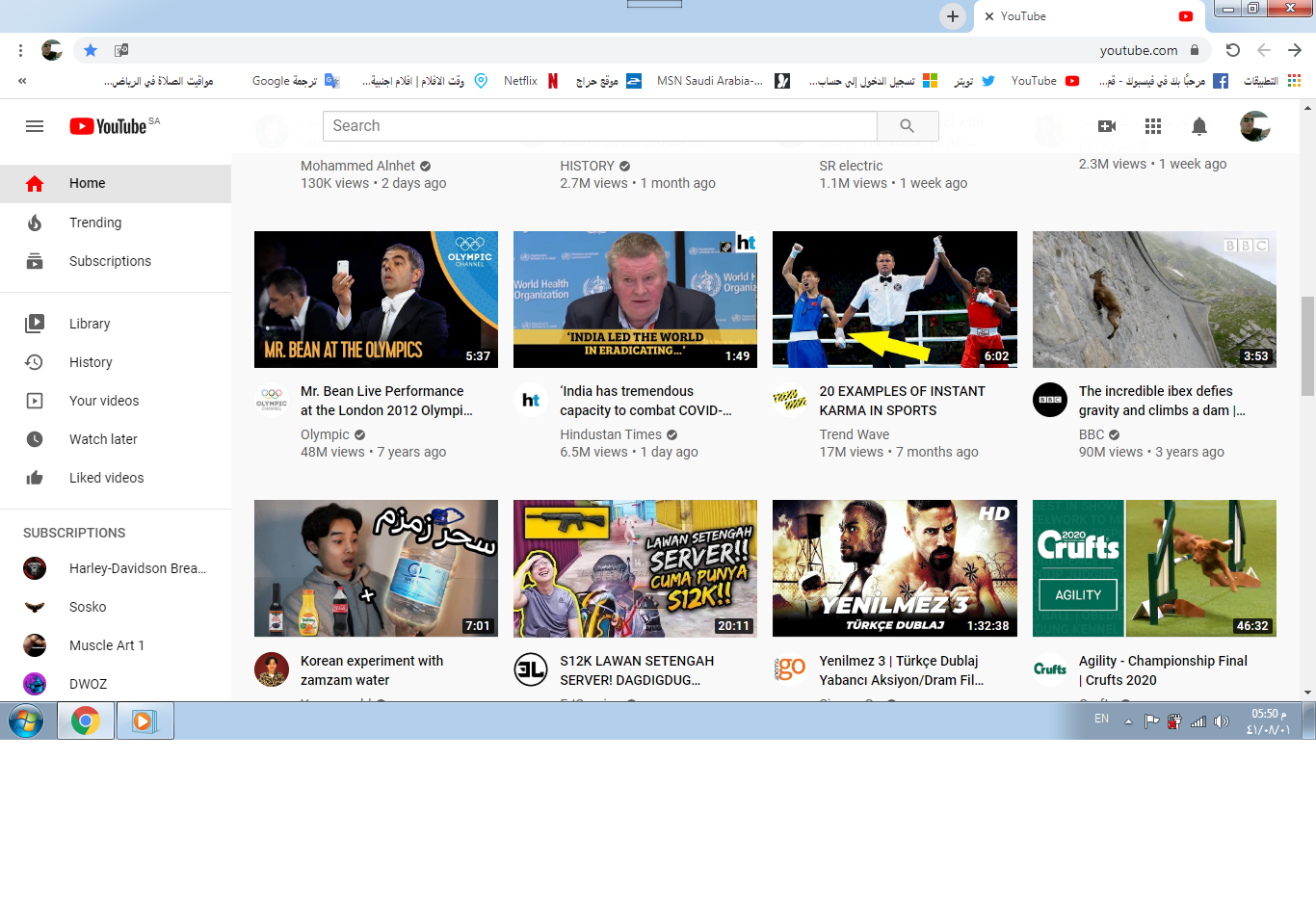Expand the bookmarks overflow chevron
This screenshot has width=1316, height=917.
click(x=21, y=81)
